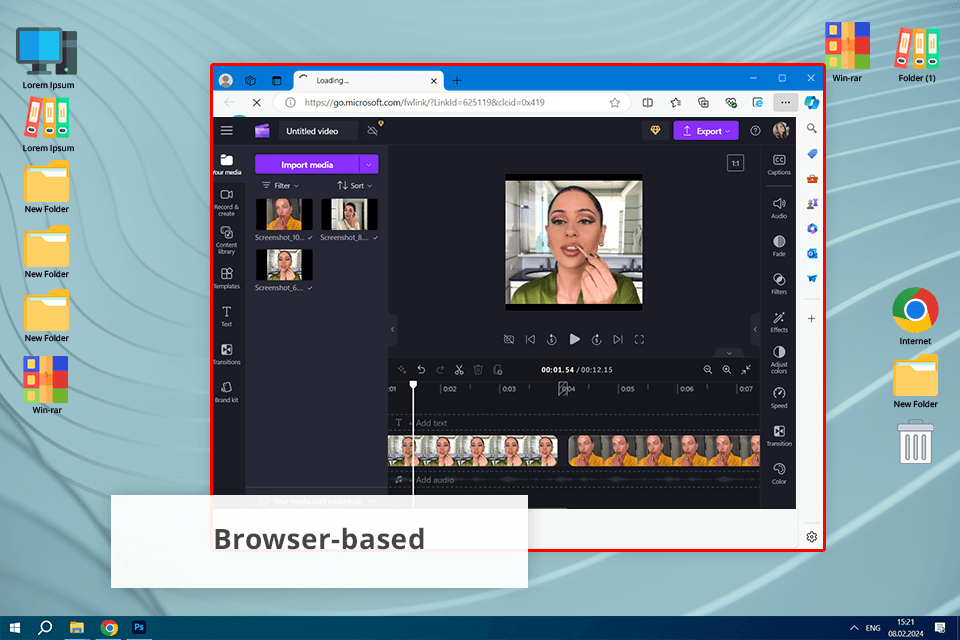Viewport: 960px width, 640px height.
Task: Split clip with the scissors icon
Action: (459, 369)
